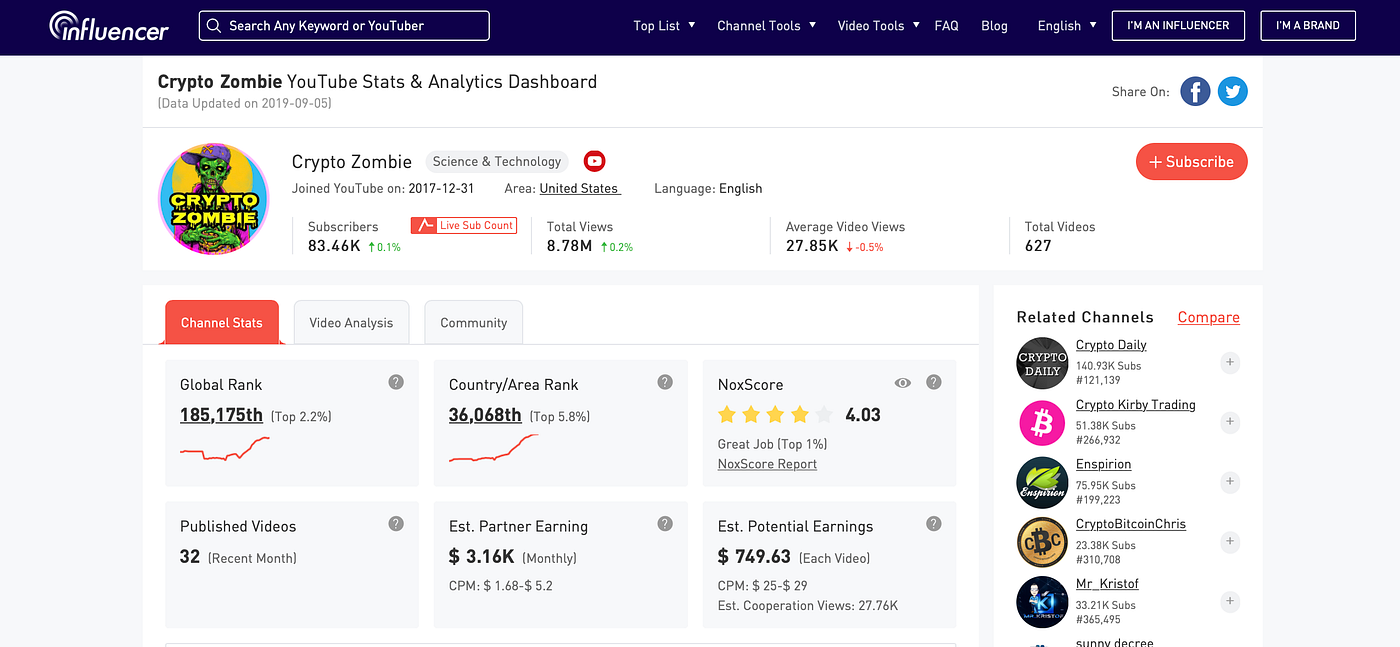Open Live Sub Count badge
Viewport: 1400px width, 647px height.
coord(463,225)
